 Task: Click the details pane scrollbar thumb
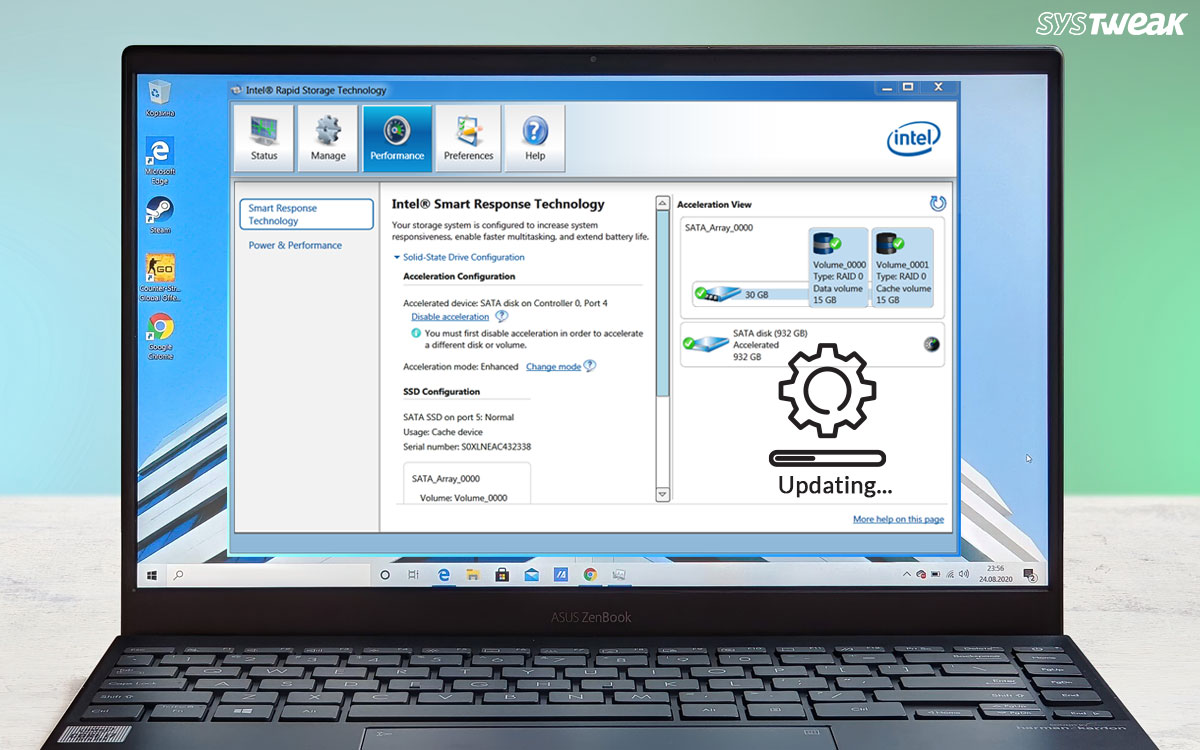[662, 303]
